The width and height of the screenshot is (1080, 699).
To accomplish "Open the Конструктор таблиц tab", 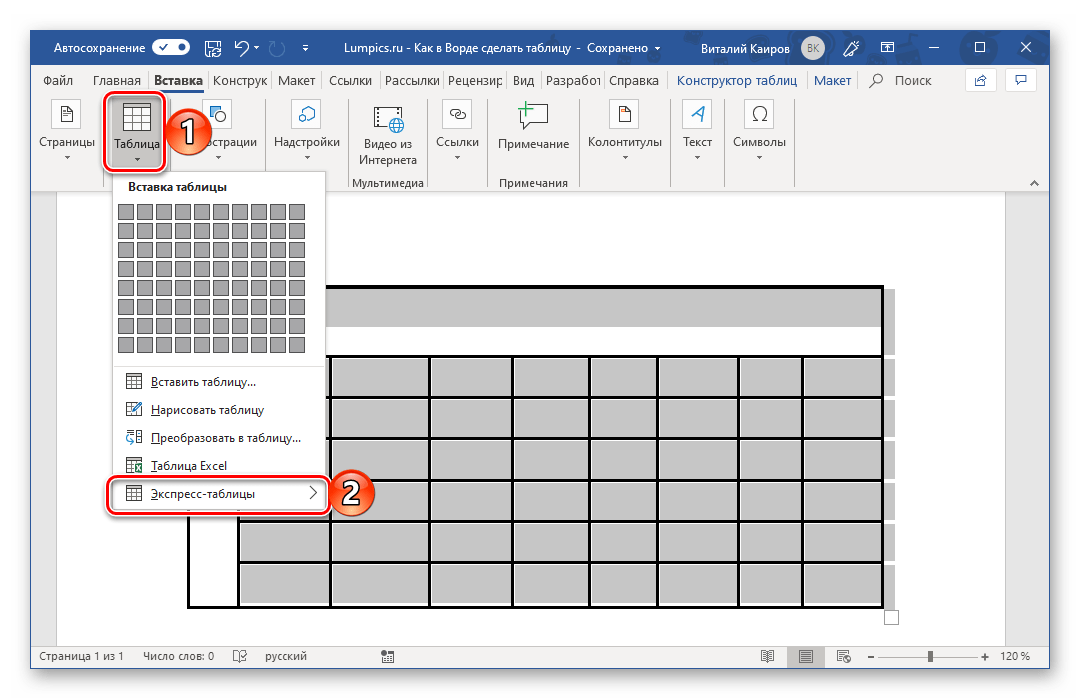I will [736, 81].
